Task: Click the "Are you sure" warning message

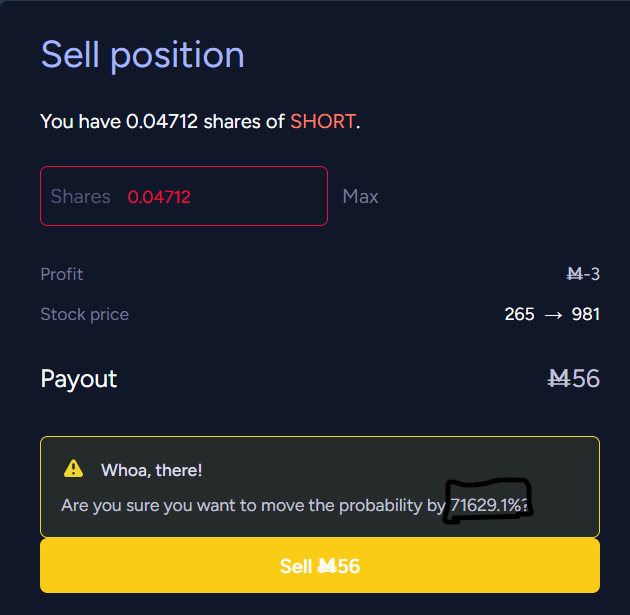Action: [252, 506]
